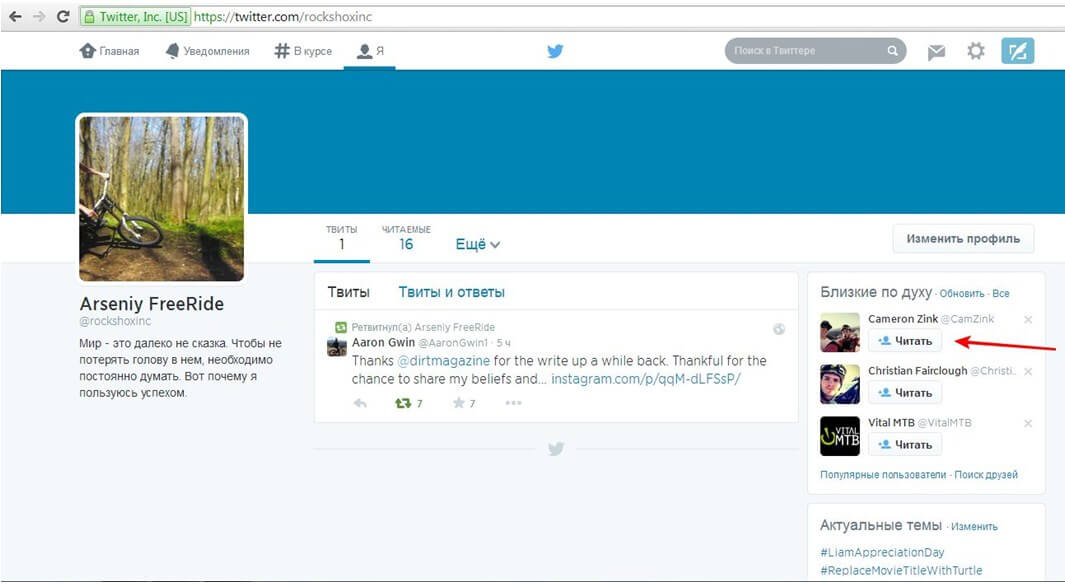Follow Vital MTB with Читать button
1065x584 pixels.
tap(905, 445)
